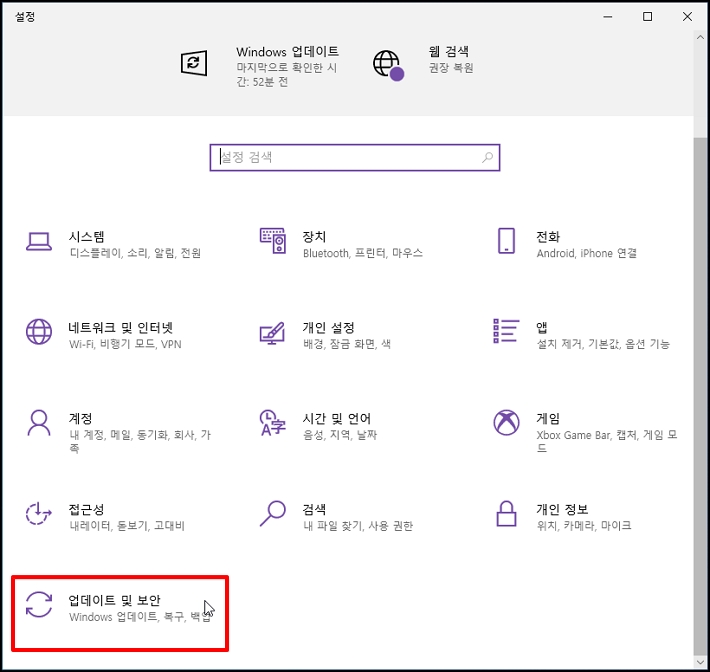Click 음성, 지역, 날짜 description
This screenshot has height=672, width=710.
click(340, 435)
